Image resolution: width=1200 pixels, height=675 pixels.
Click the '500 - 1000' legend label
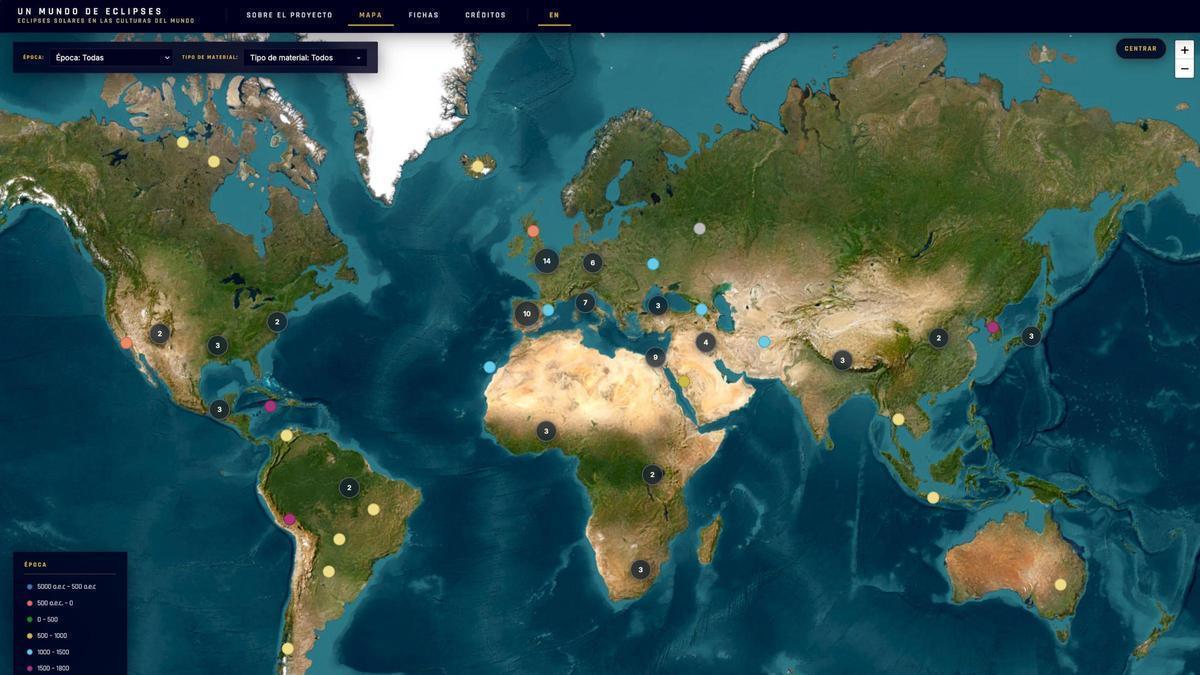[52, 636]
